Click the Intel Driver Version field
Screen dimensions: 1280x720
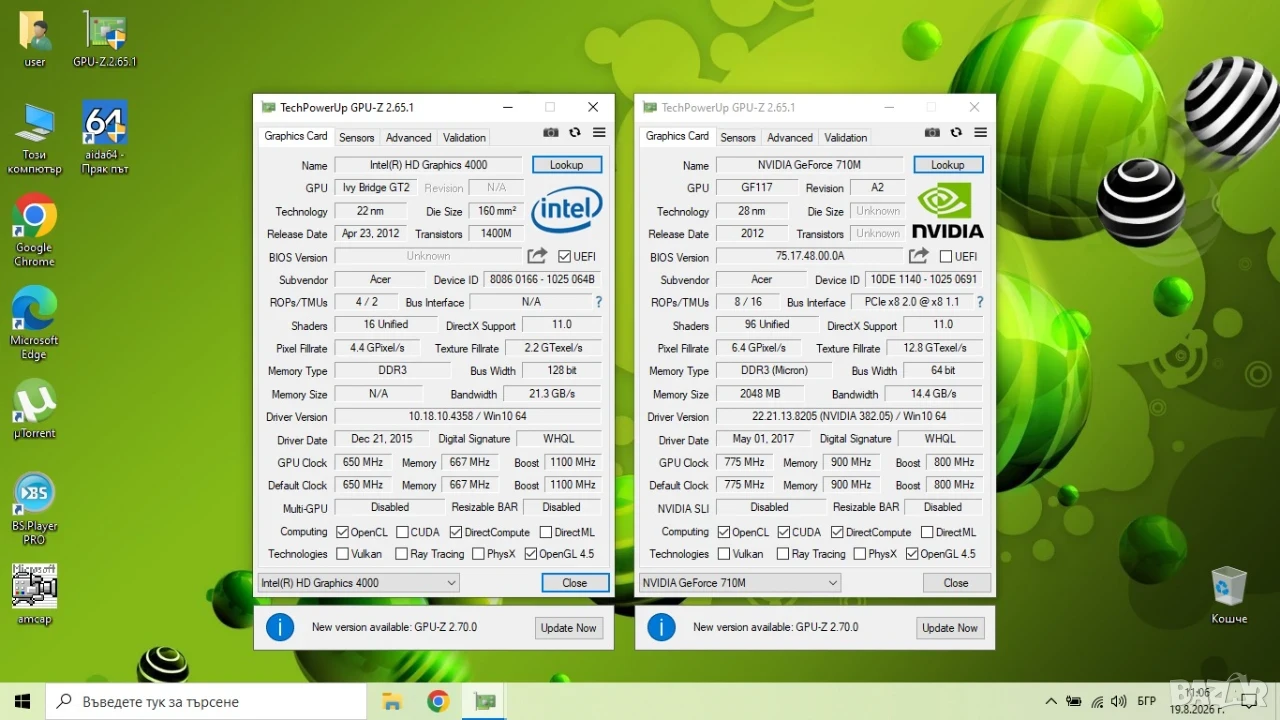pos(468,416)
